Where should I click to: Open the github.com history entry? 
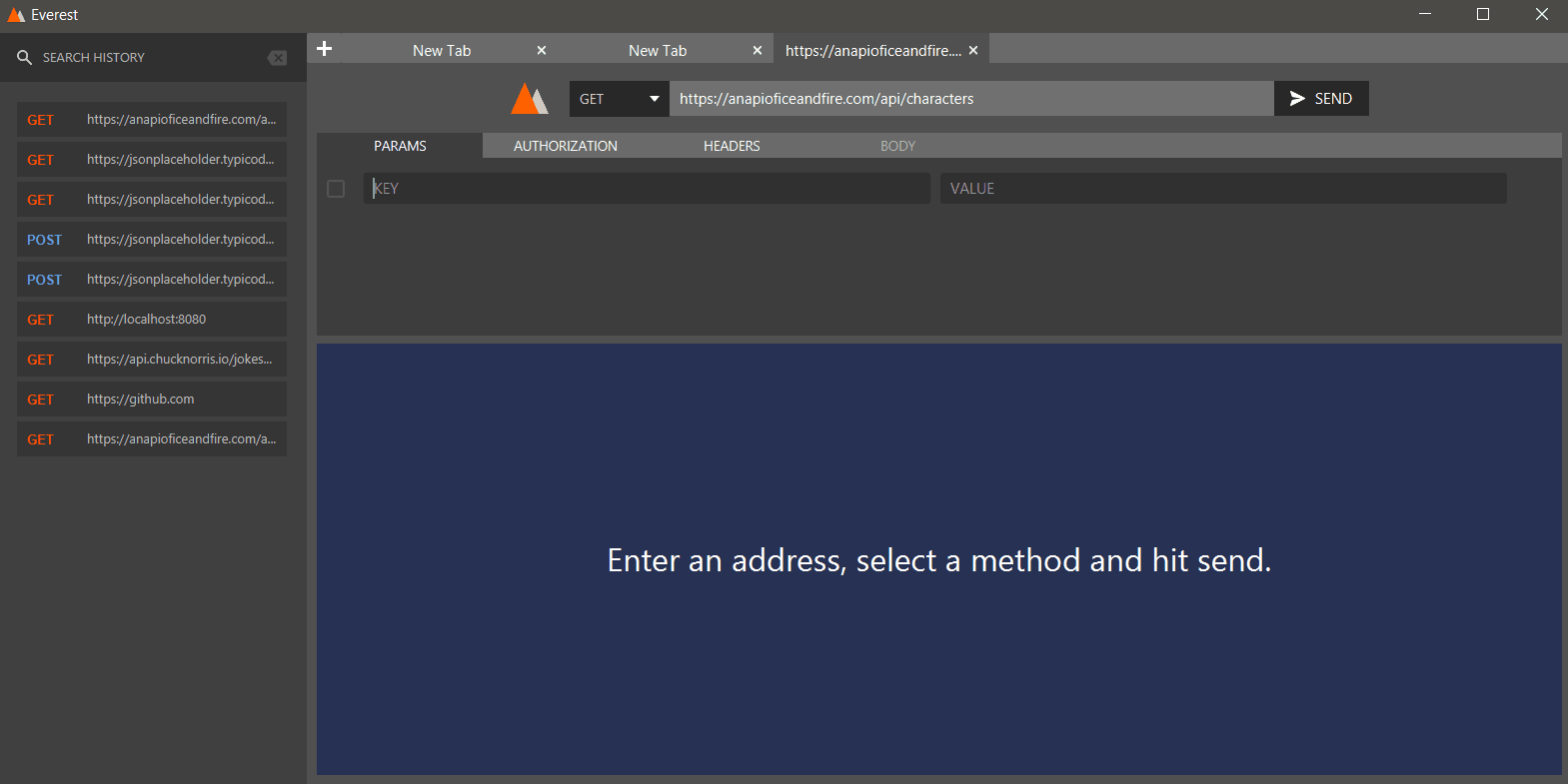(x=152, y=399)
